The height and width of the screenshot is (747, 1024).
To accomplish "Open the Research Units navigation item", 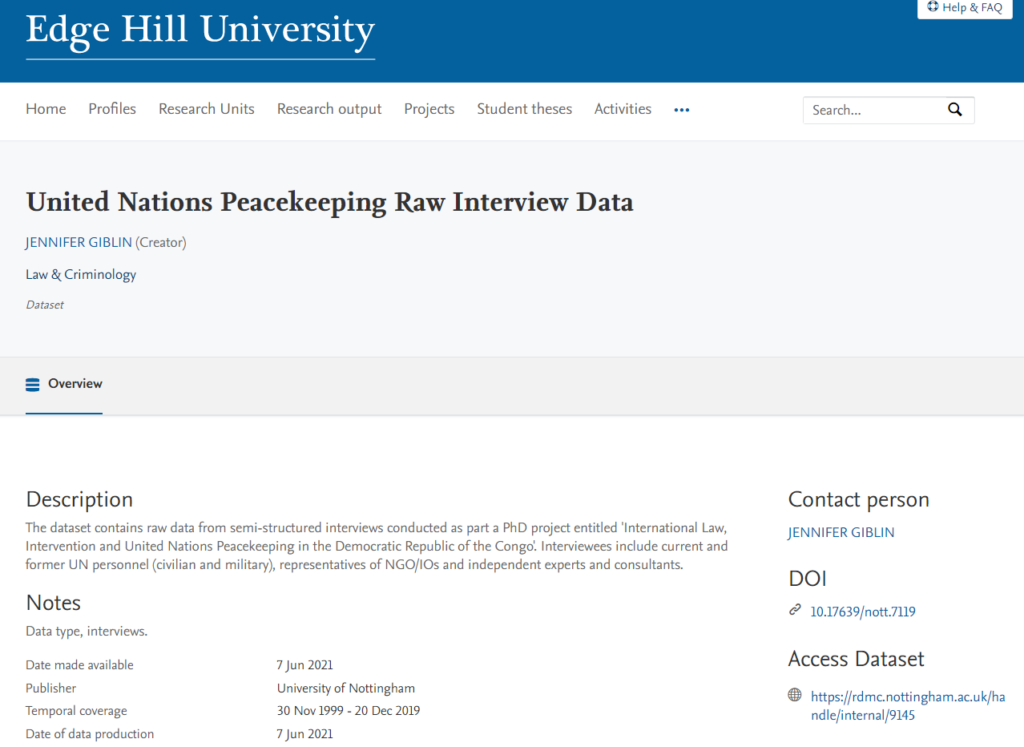I will pos(206,109).
